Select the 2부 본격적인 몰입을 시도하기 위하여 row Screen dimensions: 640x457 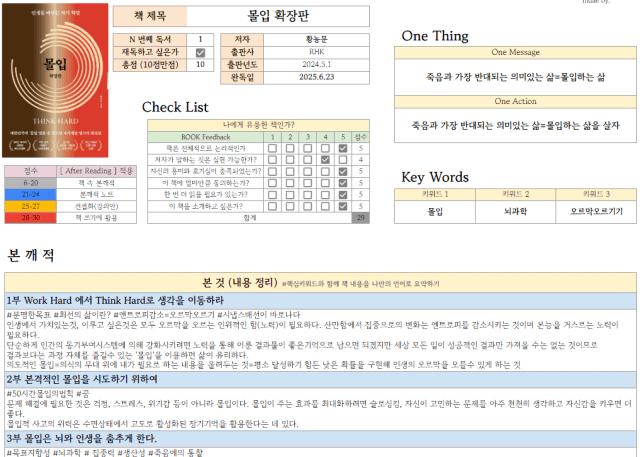click(x=320, y=379)
